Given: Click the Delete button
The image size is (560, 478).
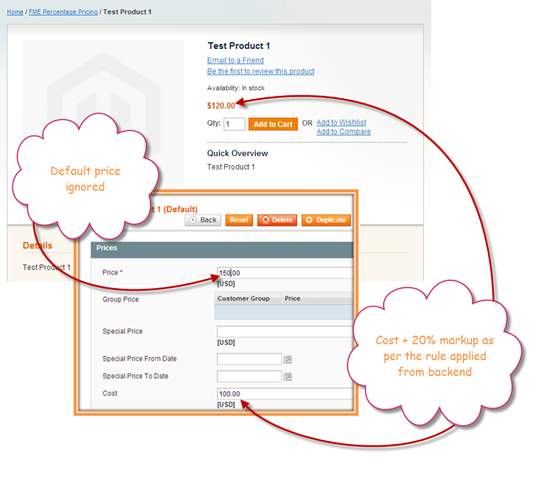Looking at the screenshot, I should click(277, 220).
